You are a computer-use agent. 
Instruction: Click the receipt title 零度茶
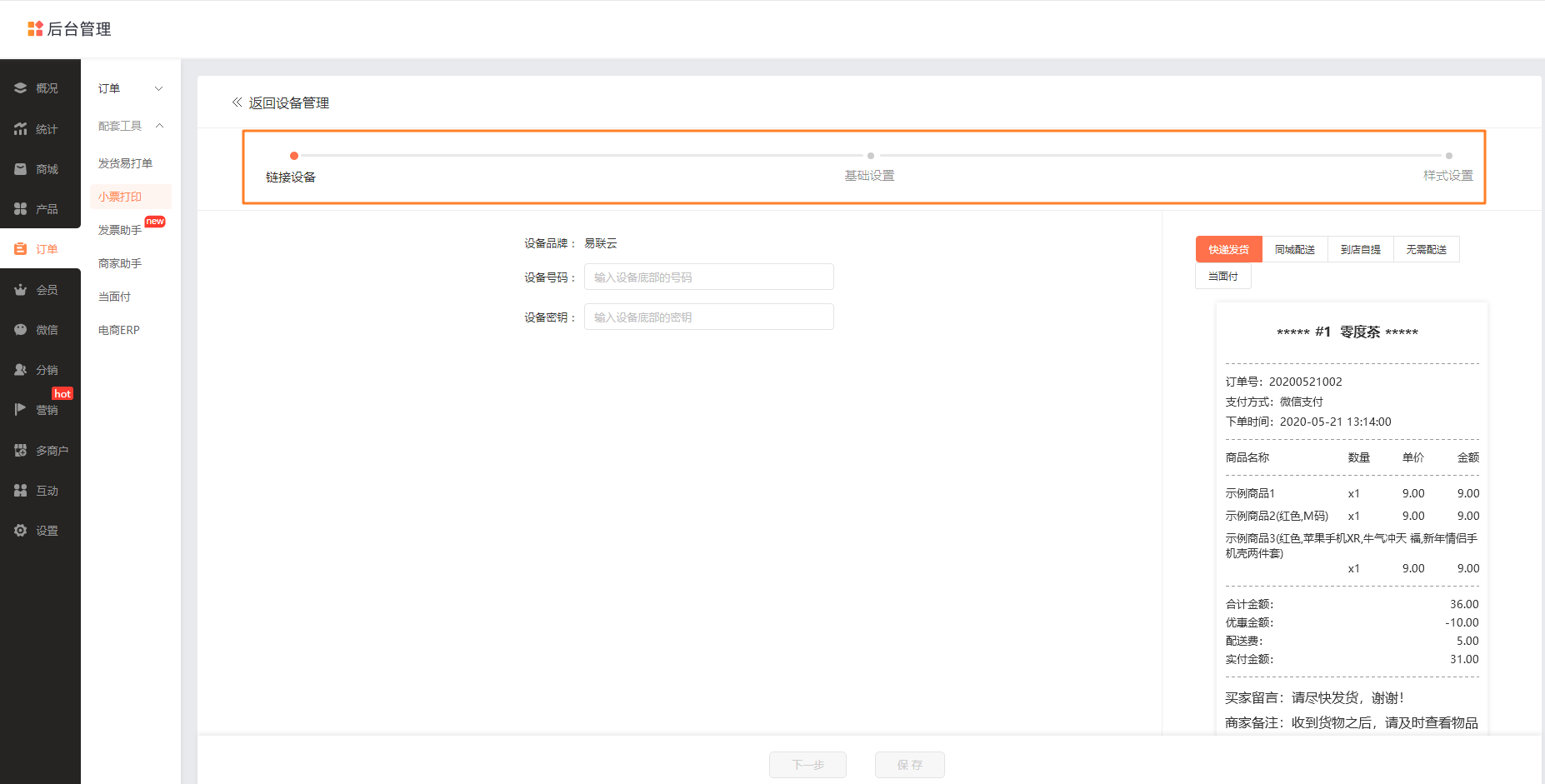coord(1360,332)
